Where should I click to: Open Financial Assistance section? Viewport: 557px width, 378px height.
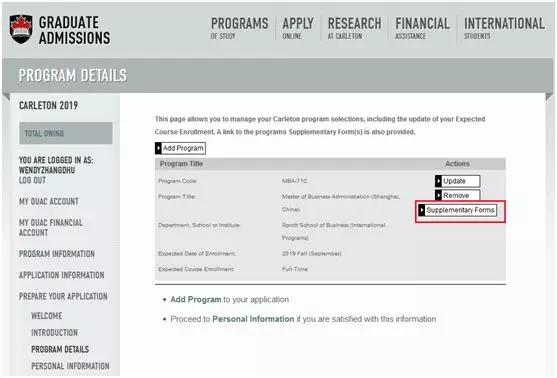(x=422, y=28)
